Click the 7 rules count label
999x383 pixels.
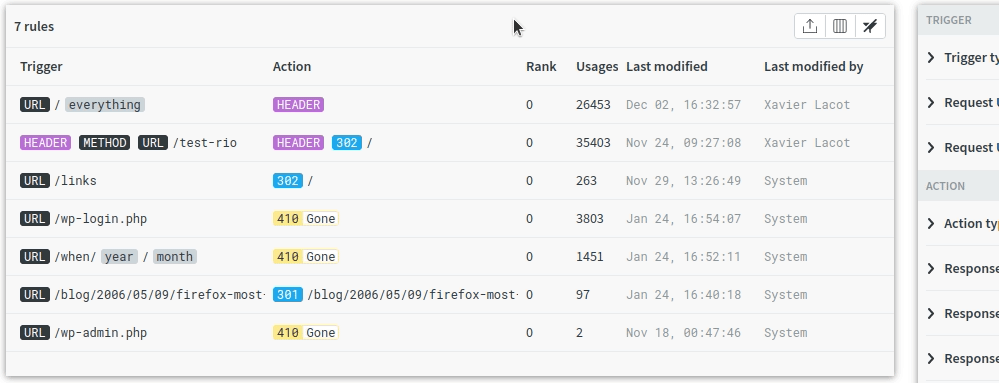tap(34, 26)
